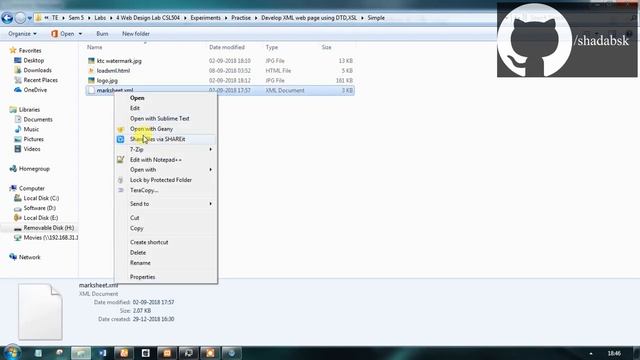Image resolution: width=640 pixels, height=360 pixels.
Task: Sort by Date modified column header
Action: pos(227,47)
